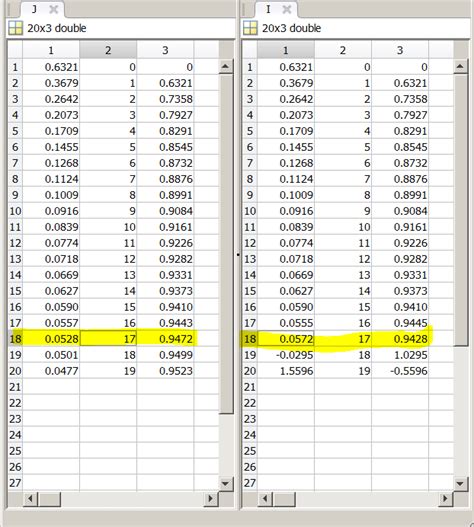The width and height of the screenshot is (474, 527).
Task: Click vertical scrollbar thumb in J panel
Action: (226, 244)
